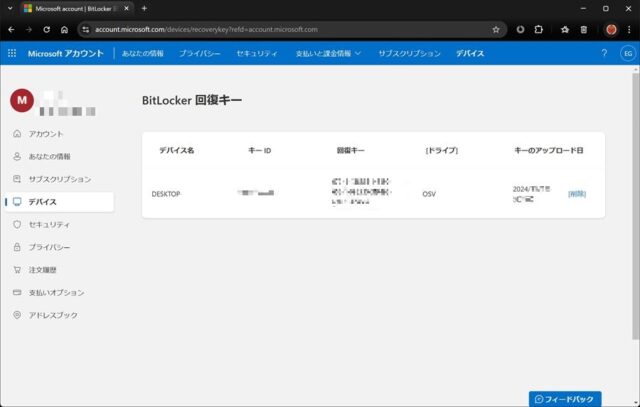Click the page vertical scrollbar
The image size is (640, 407).
tap(636, 206)
